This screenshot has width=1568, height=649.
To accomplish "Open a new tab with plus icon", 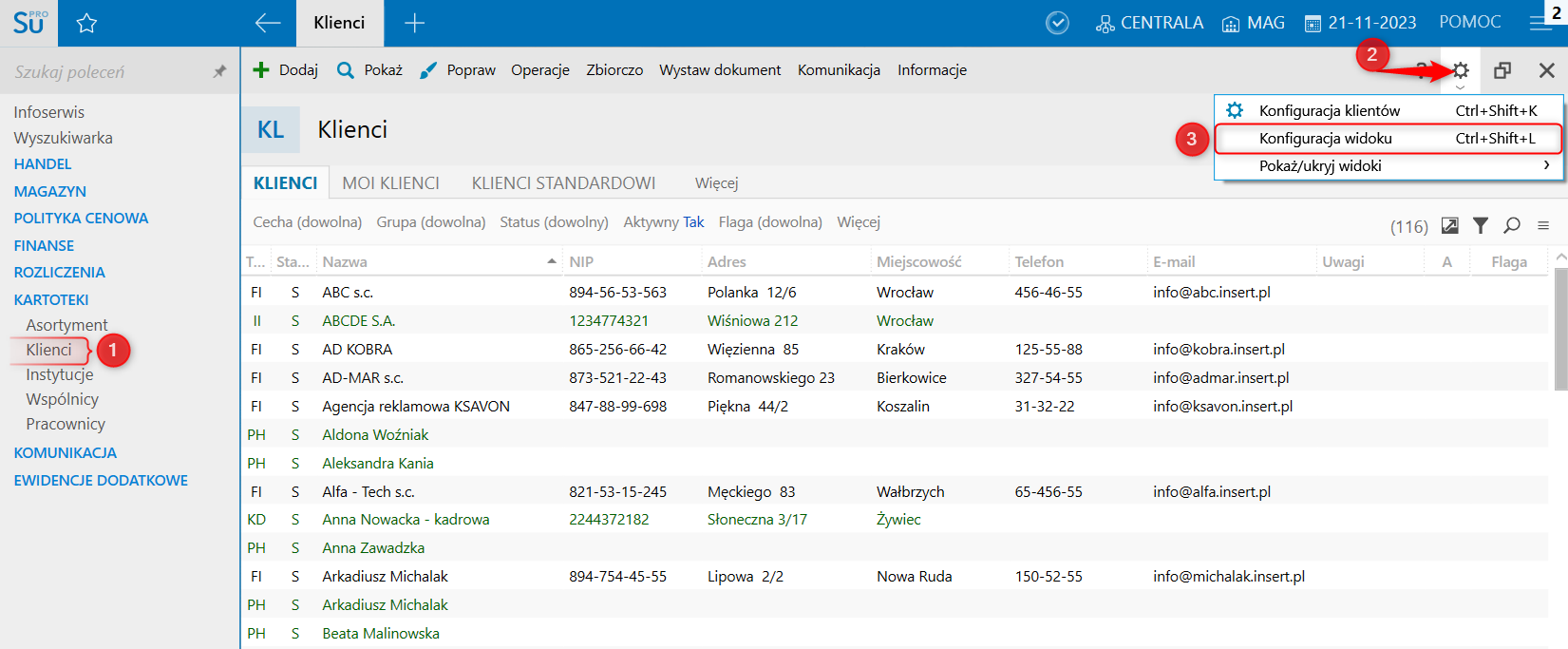I will 414,24.
